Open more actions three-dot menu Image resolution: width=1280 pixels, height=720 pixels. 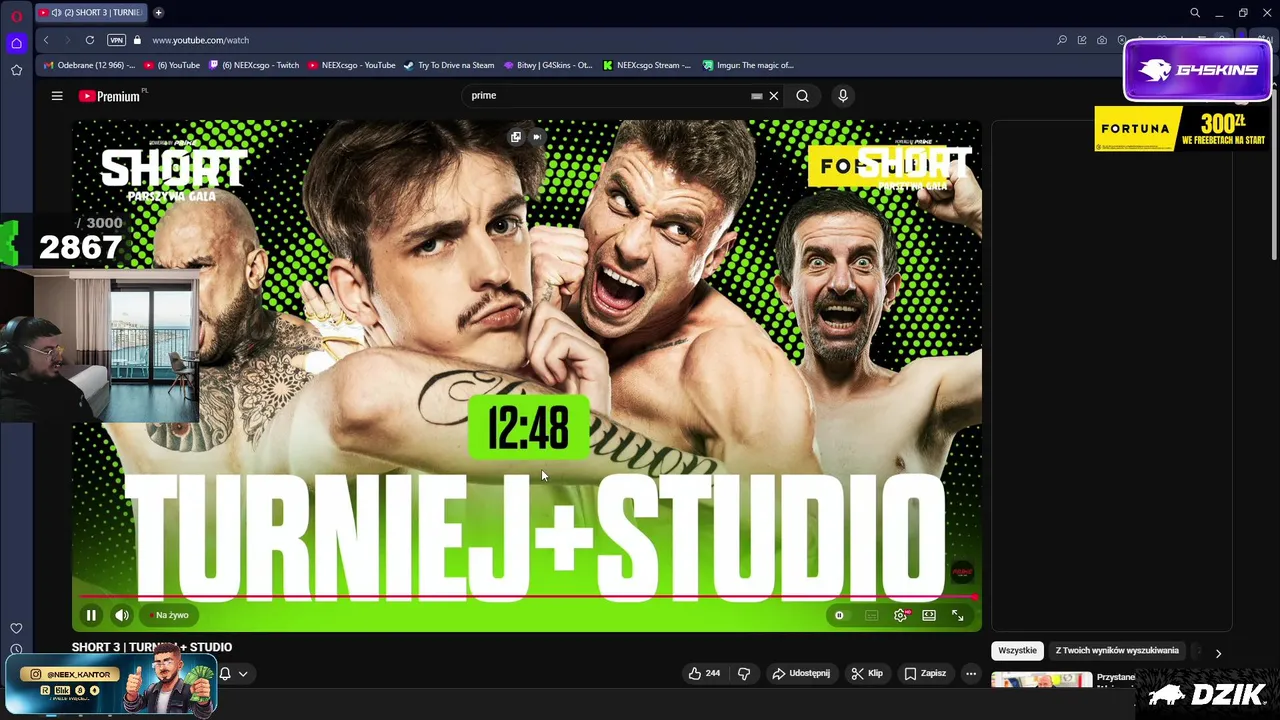coord(970,673)
